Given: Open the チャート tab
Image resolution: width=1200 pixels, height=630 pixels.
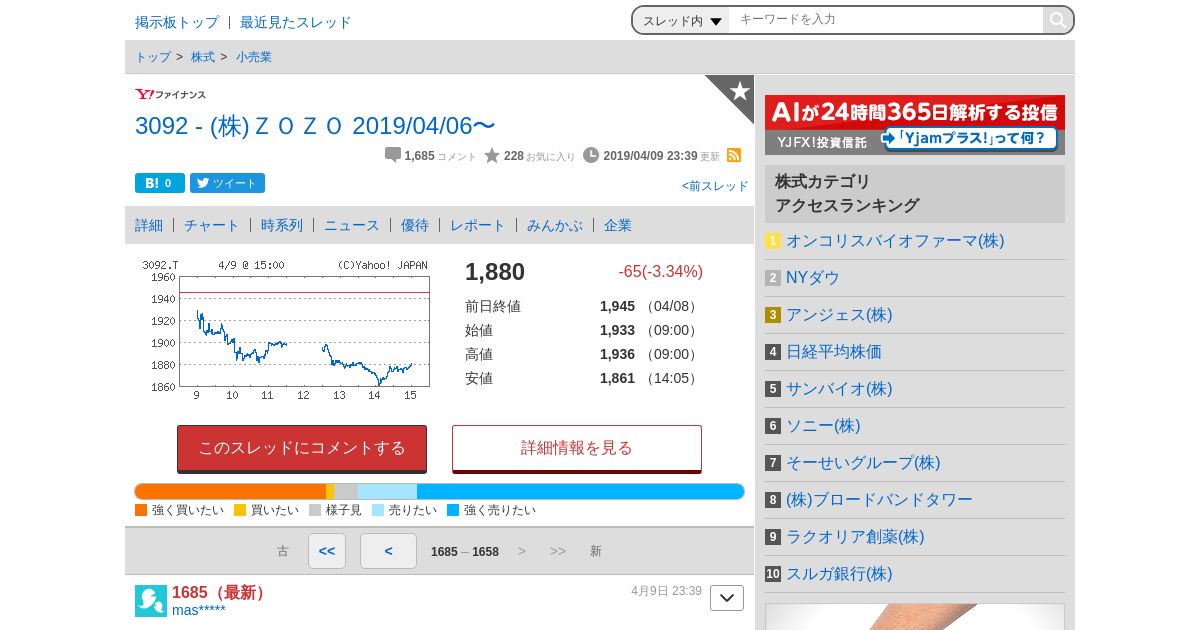Looking at the screenshot, I should pyautogui.click(x=212, y=225).
